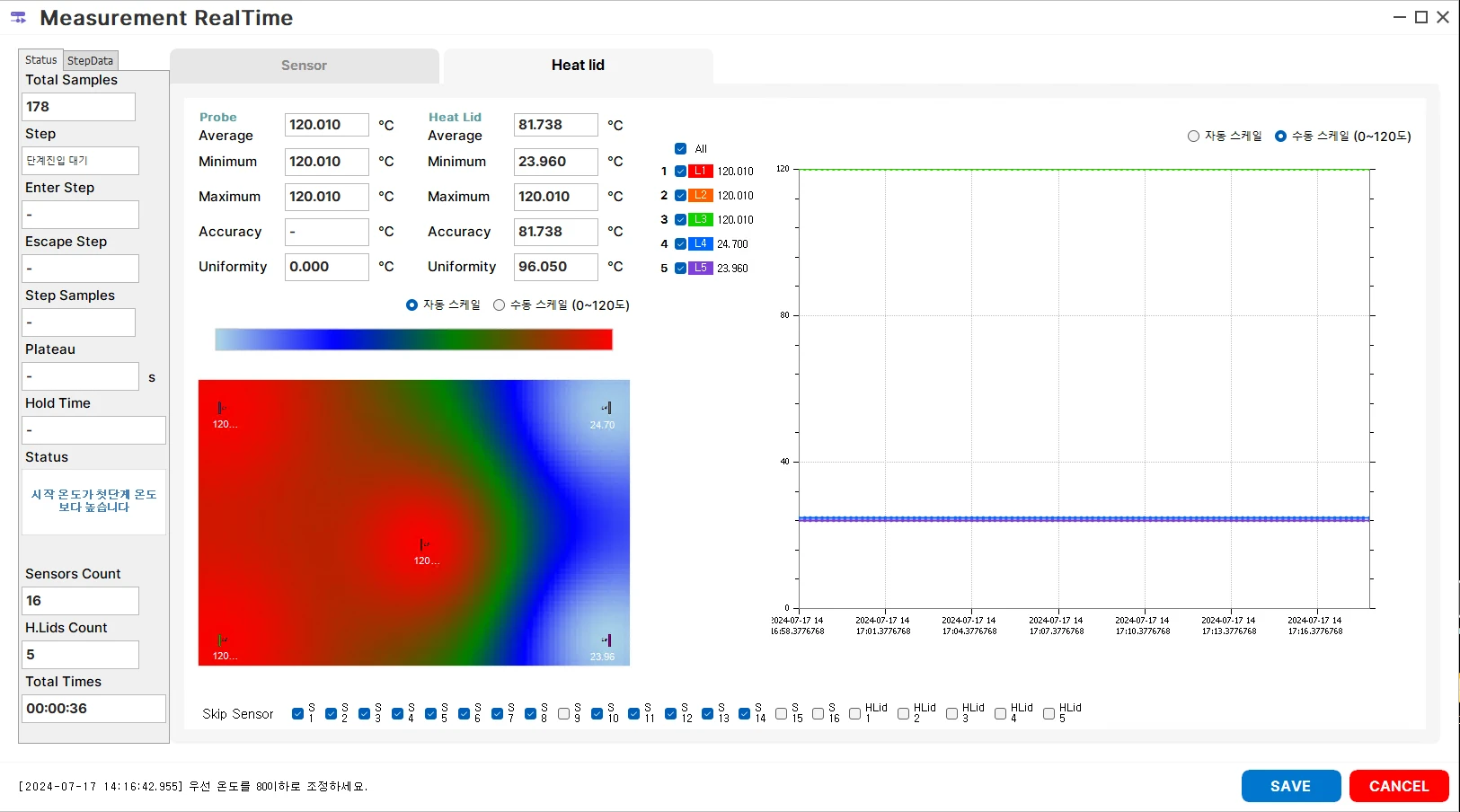
Task: Toggle the All lids checkbox
Action: click(680, 149)
